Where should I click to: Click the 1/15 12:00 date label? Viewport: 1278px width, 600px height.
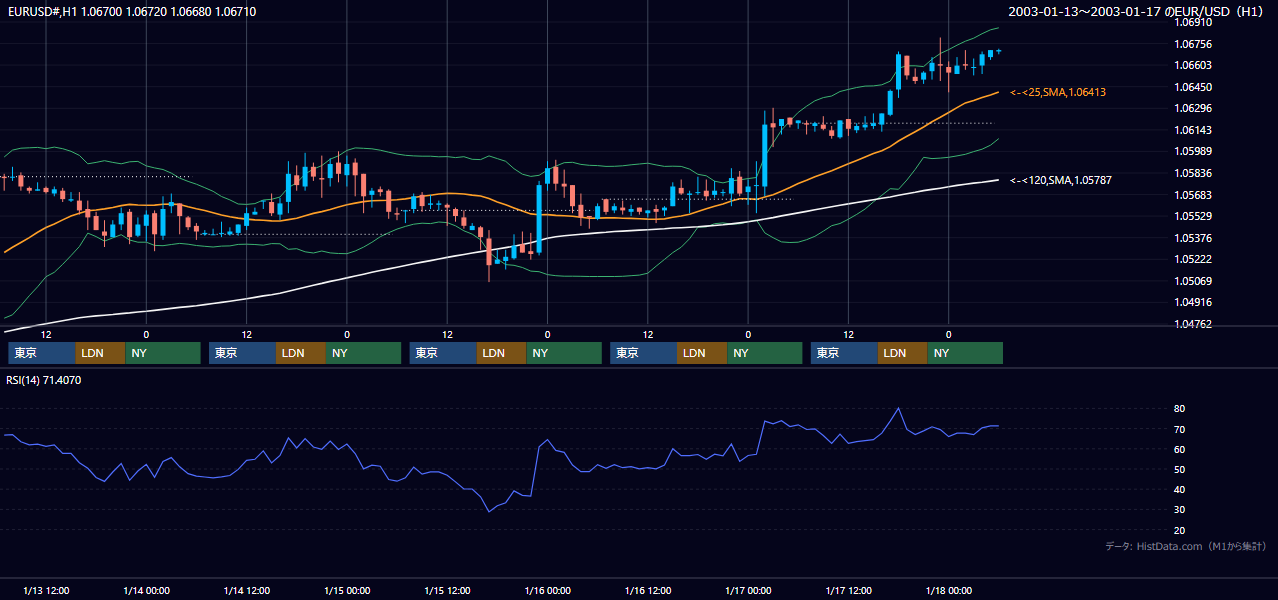coord(447,591)
